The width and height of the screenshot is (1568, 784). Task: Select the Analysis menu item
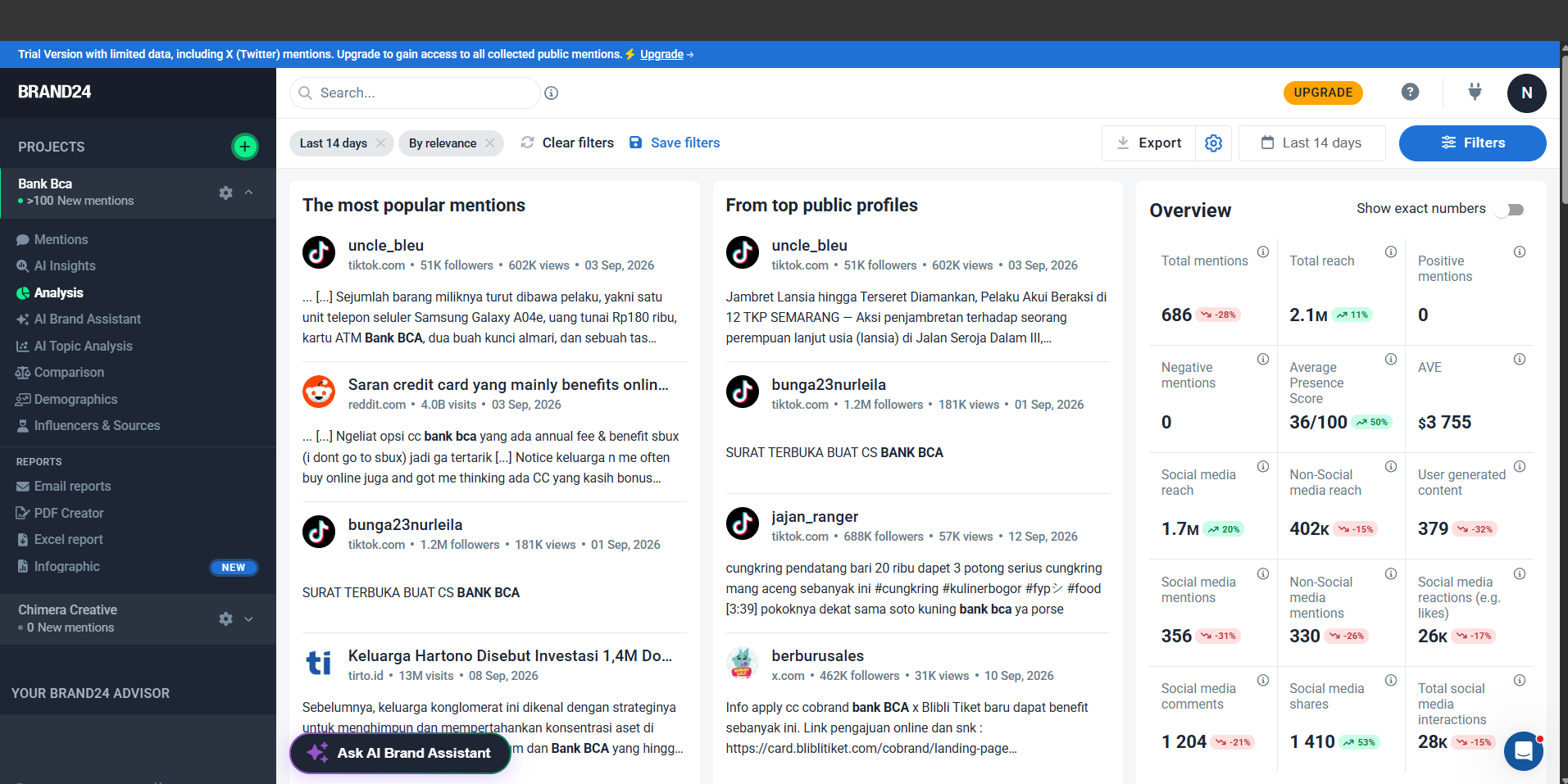point(58,292)
